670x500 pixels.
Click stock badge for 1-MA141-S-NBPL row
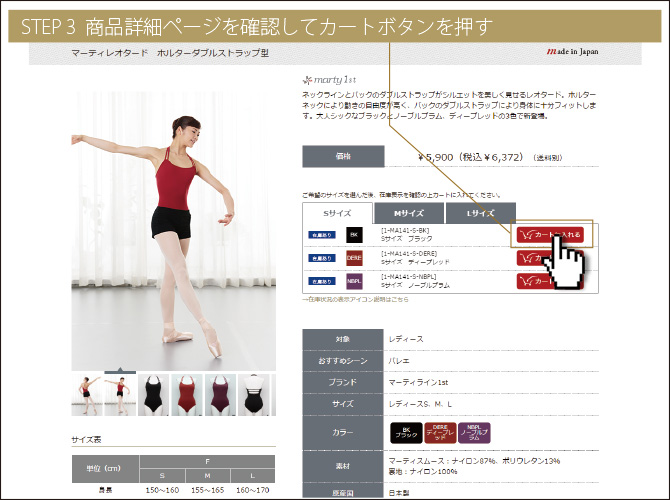(x=322, y=282)
